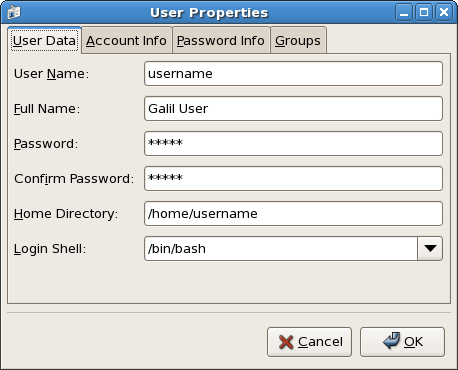Close the User Properties dialog

444,13
